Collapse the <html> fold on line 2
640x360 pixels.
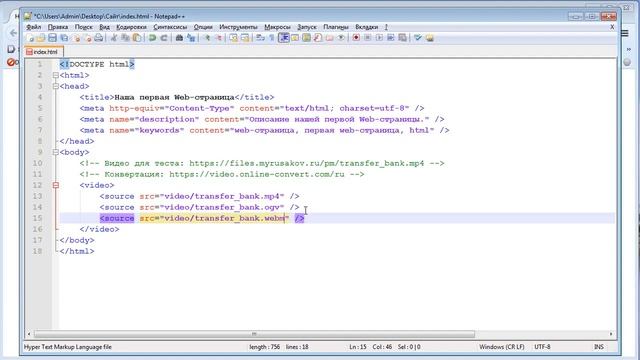point(56,76)
